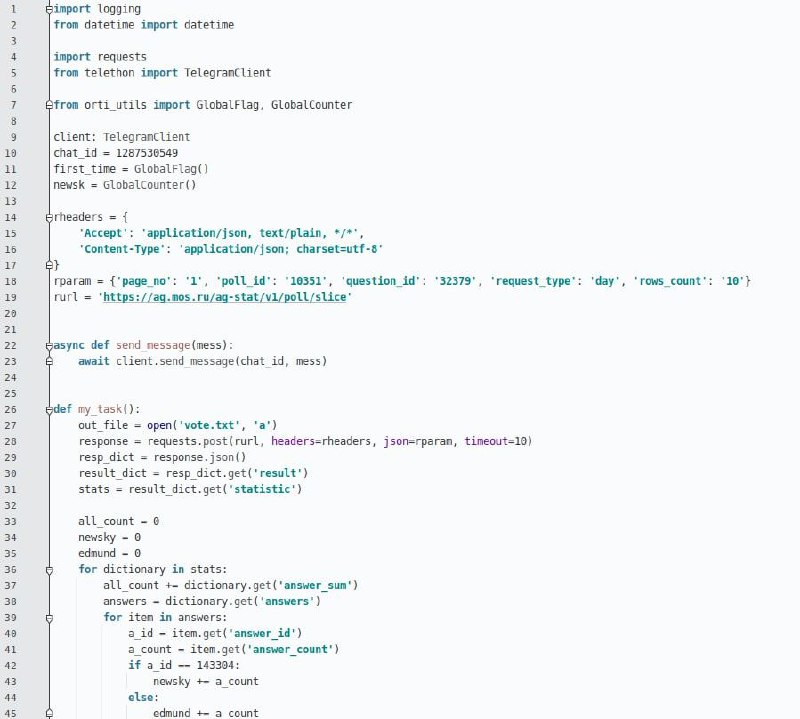
Task: Click 'send_message' in the async def line
Action: pos(153,345)
